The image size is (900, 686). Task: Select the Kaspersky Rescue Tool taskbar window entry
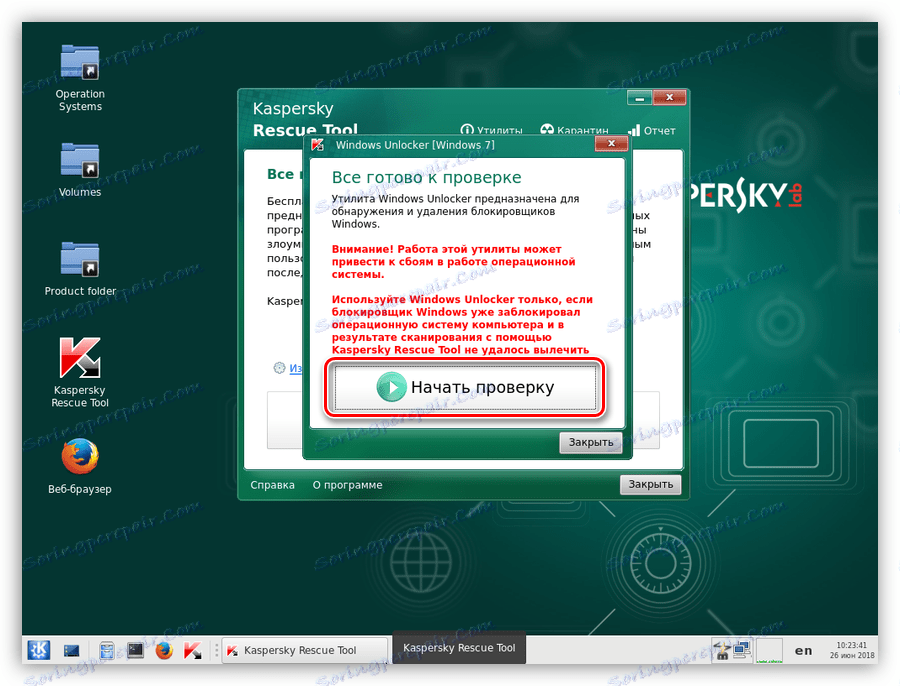coord(305,649)
